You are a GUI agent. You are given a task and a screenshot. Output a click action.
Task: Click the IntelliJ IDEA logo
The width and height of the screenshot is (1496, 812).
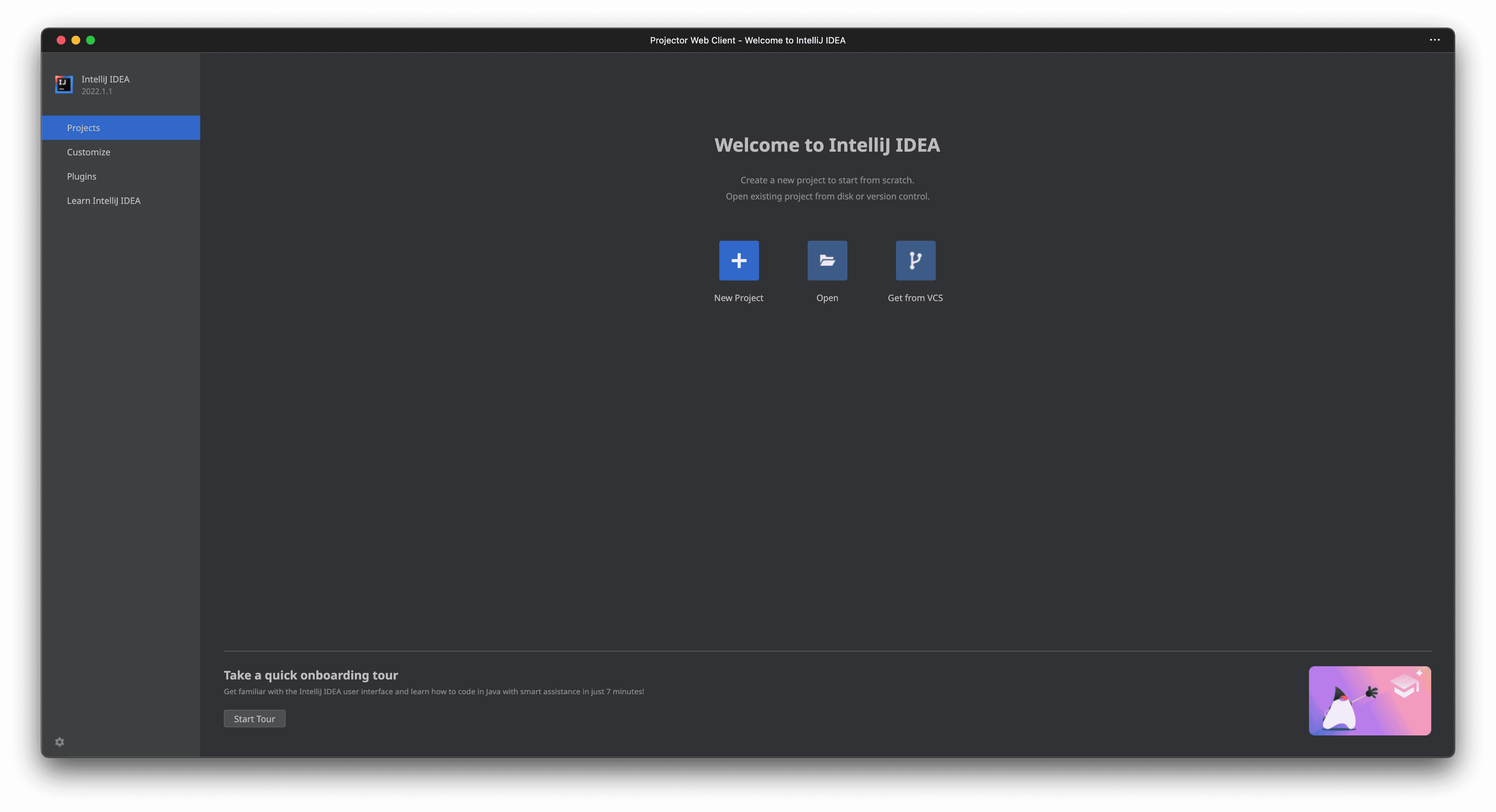pyautogui.click(x=63, y=84)
